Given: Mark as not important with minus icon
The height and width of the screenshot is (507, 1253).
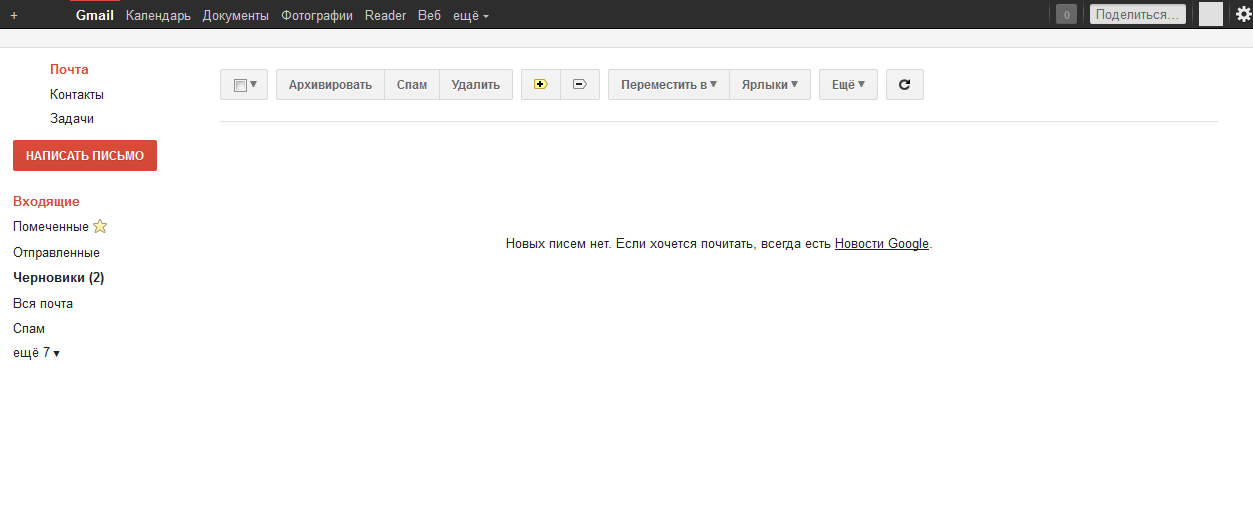Looking at the screenshot, I should point(580,85).
